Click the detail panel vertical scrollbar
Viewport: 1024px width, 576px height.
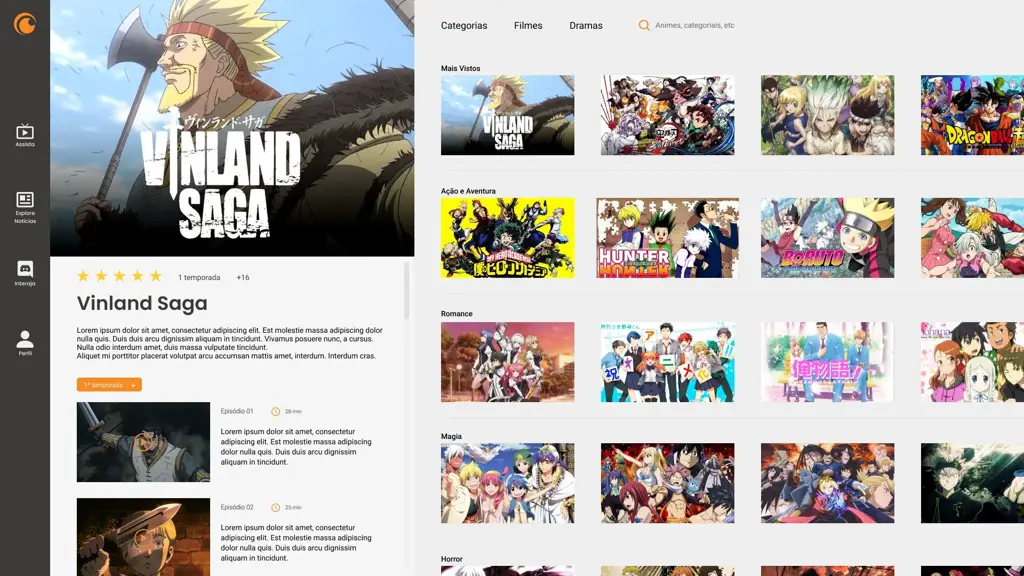click(x=407, y=291)
